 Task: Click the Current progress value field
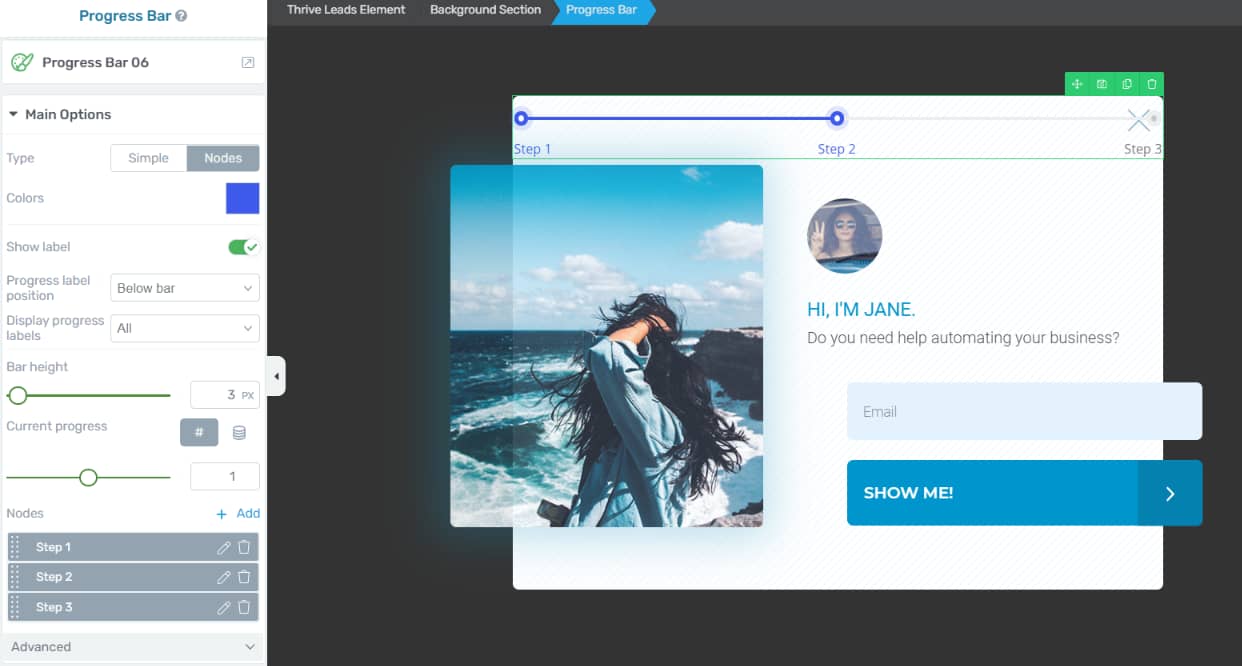pyautogui.click(x=225, y=477)
